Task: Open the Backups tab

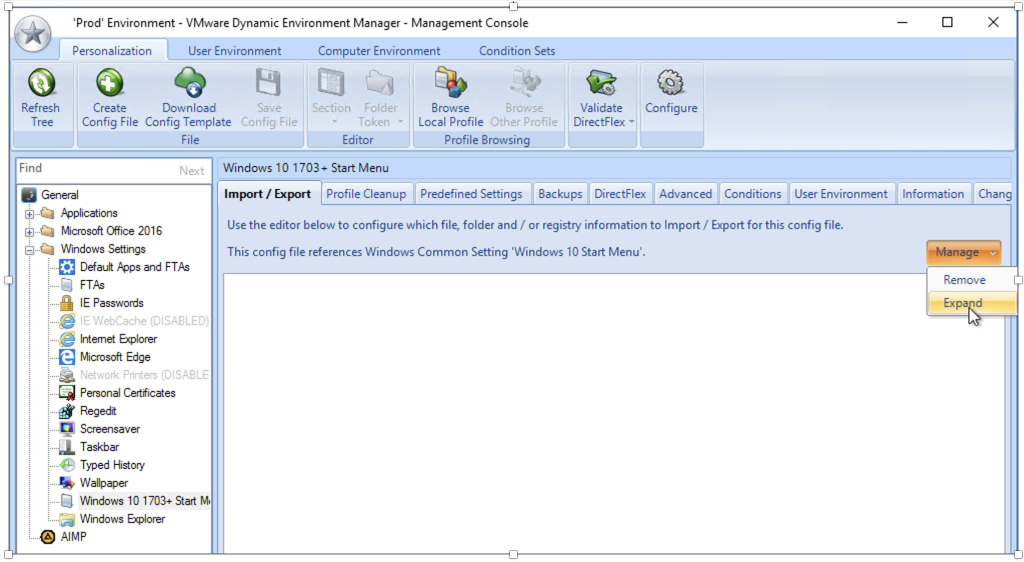Action: 560,194
